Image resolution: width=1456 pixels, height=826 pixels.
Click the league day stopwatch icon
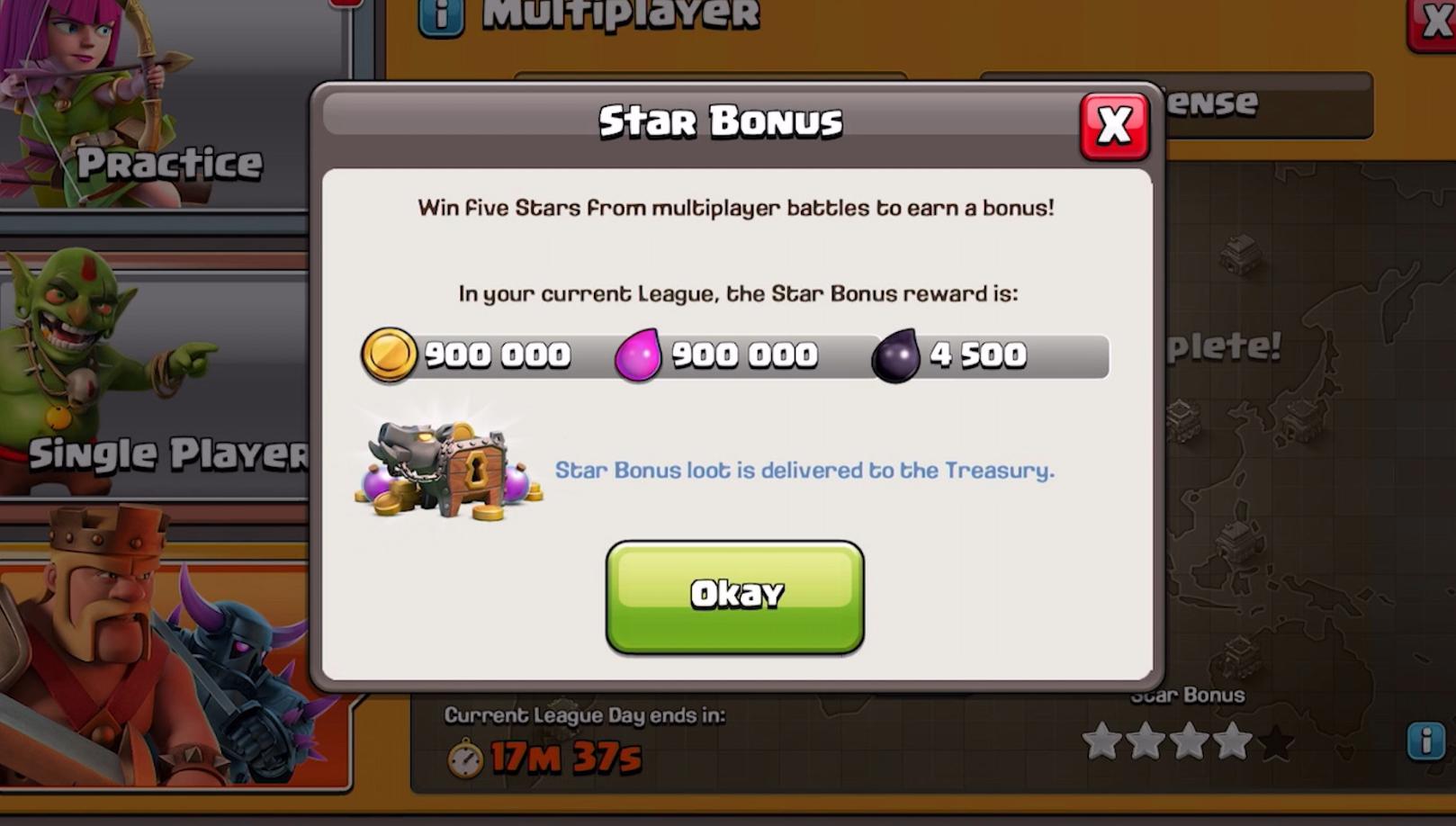point(465,759)
